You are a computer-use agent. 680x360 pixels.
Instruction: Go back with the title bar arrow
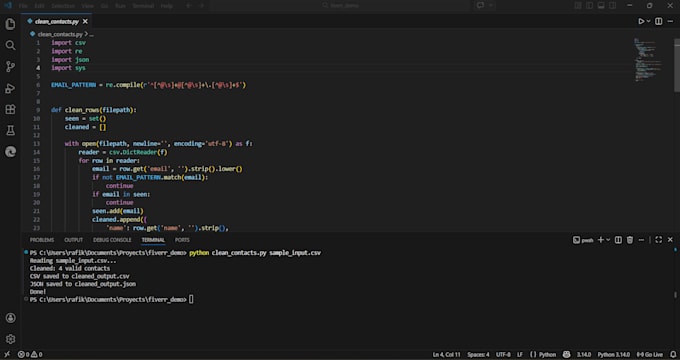(189, 6)
